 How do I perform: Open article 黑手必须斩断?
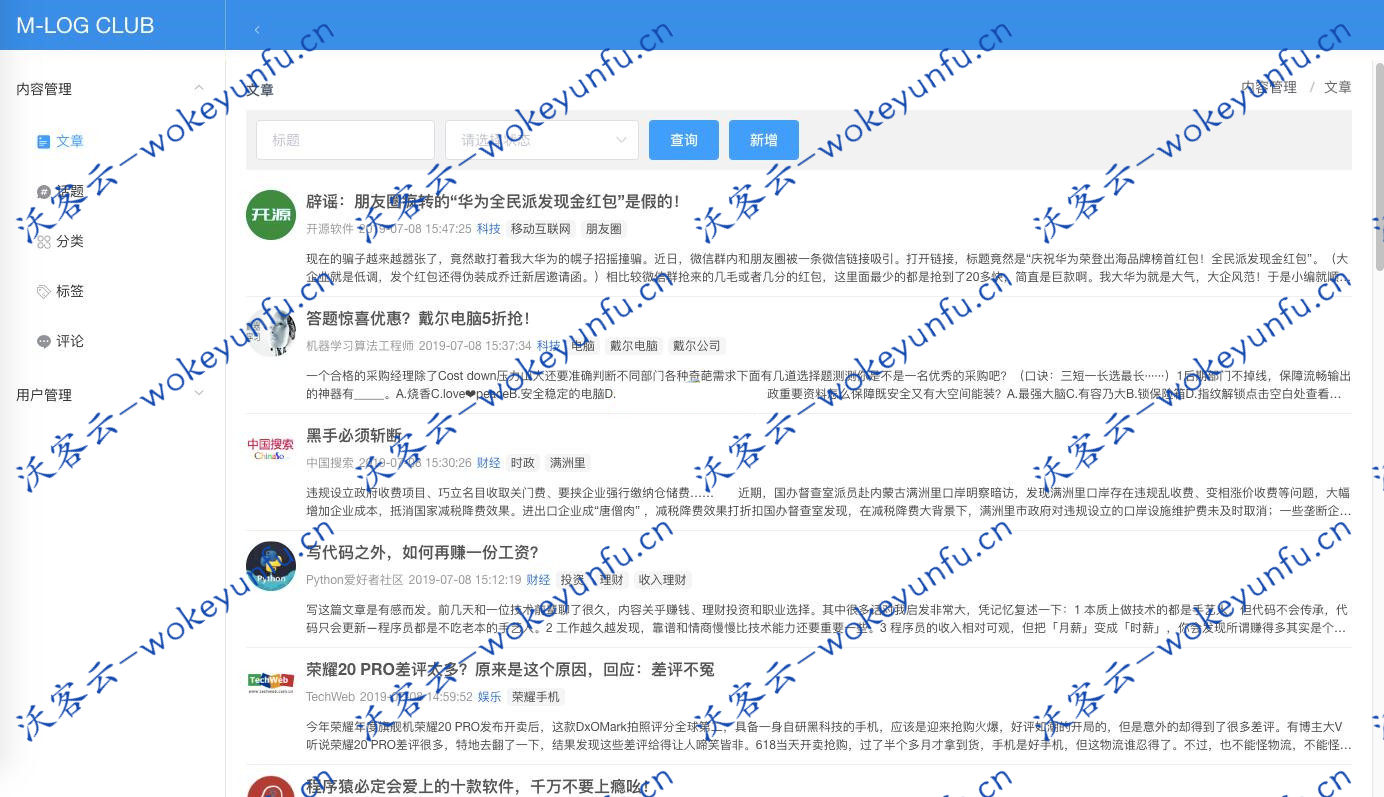coord(354,436)
